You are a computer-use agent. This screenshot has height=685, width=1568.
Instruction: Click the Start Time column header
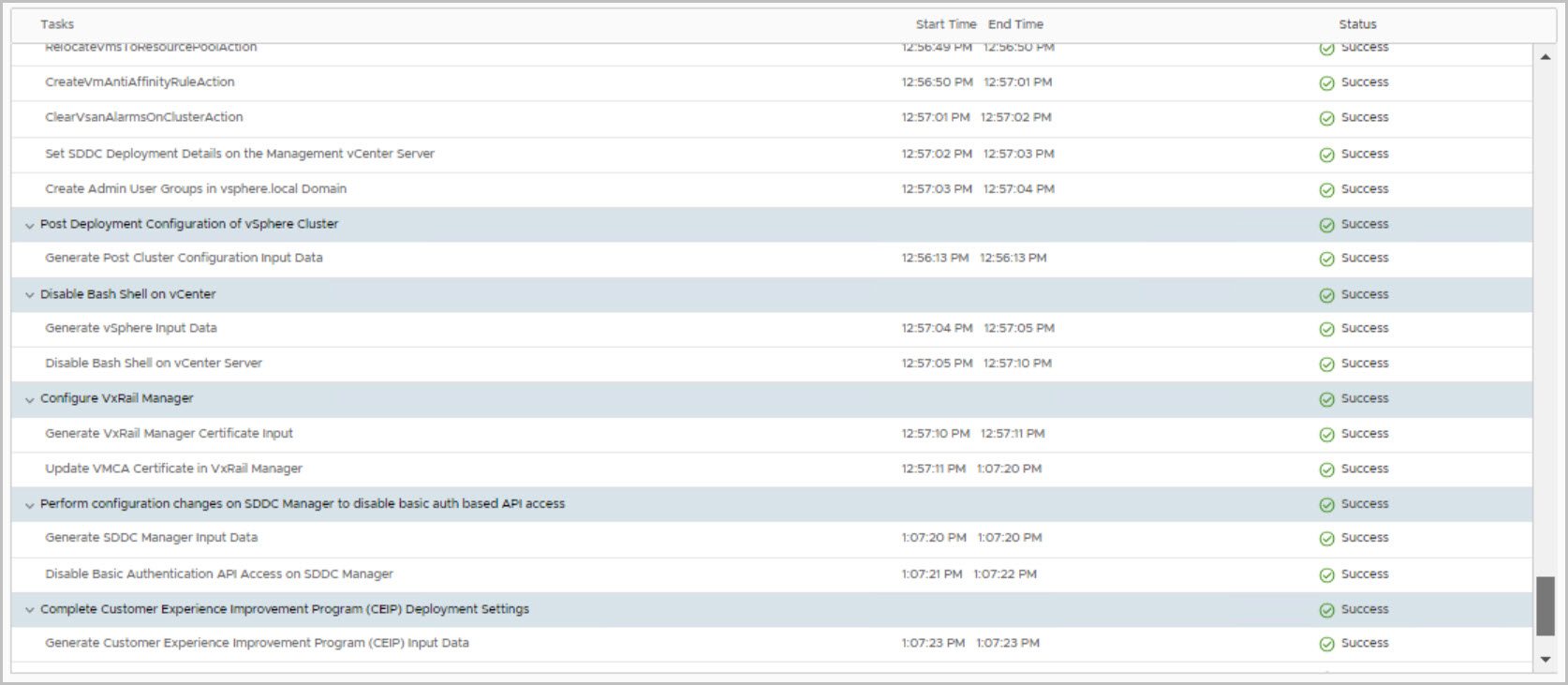coord(945,24)
